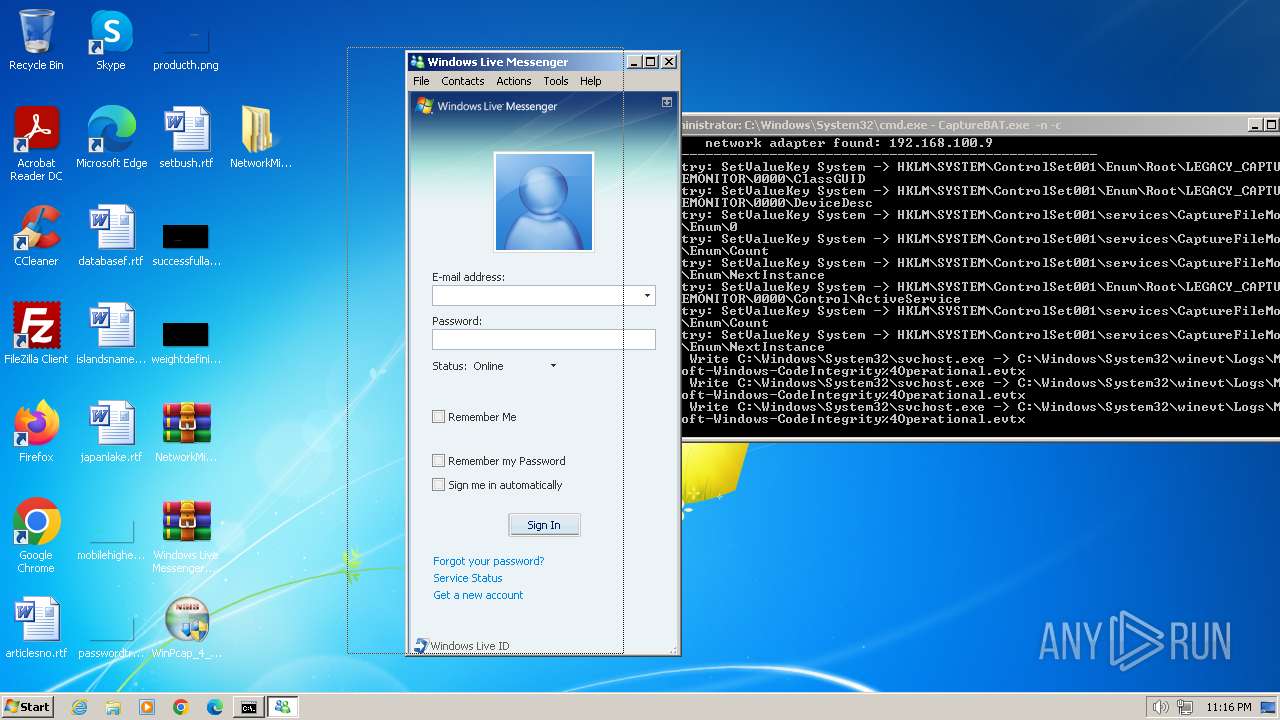Click Get a new account link
This screenshot has width=1280, height=720.
click(478, 595)
